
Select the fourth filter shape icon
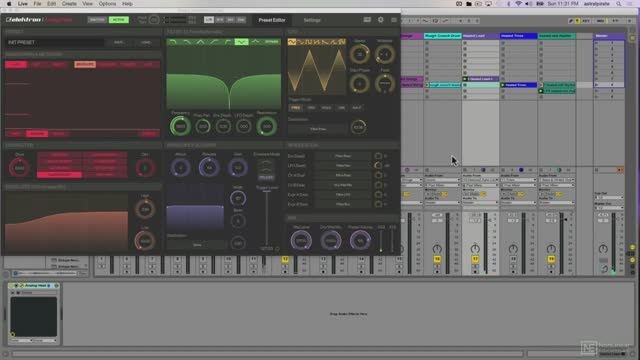(214, 42)
